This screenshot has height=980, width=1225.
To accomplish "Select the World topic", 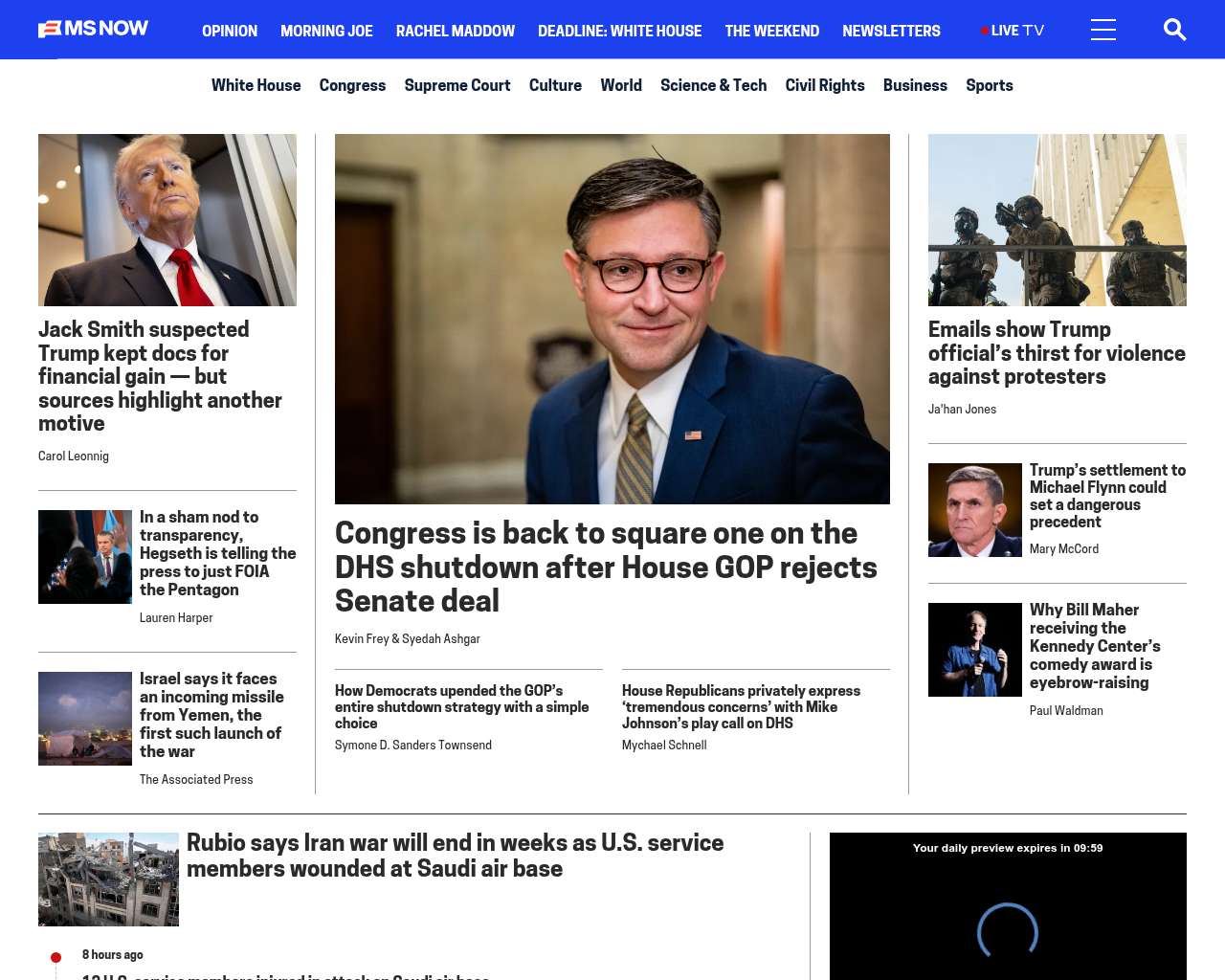I will 621,85.
